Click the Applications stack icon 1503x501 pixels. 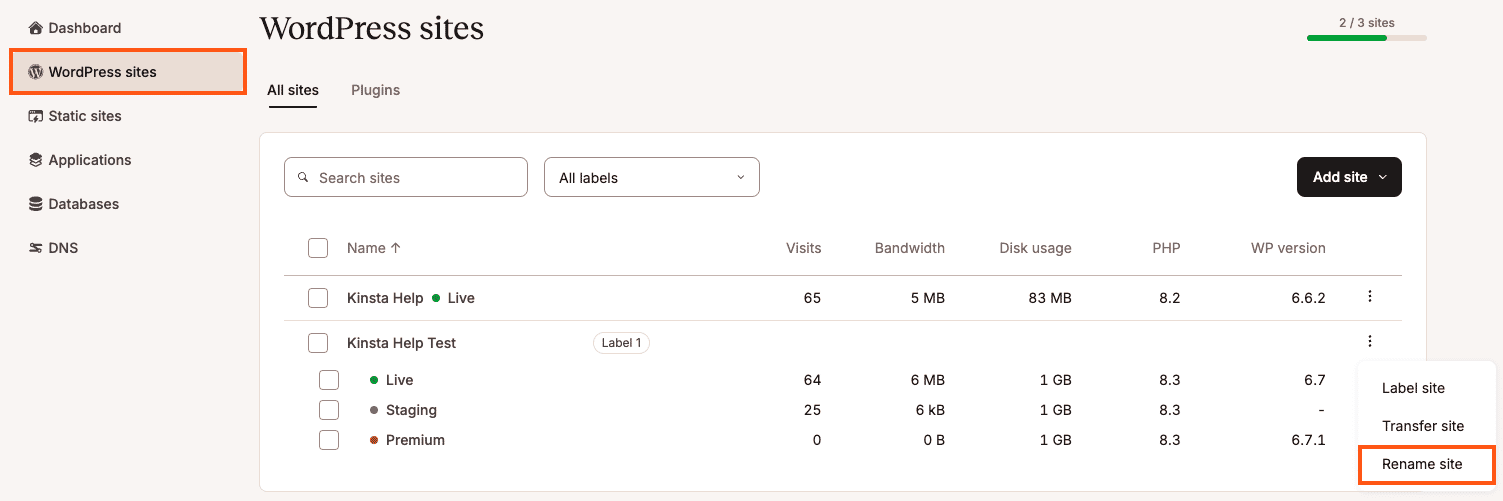click(x=36, y=160)
